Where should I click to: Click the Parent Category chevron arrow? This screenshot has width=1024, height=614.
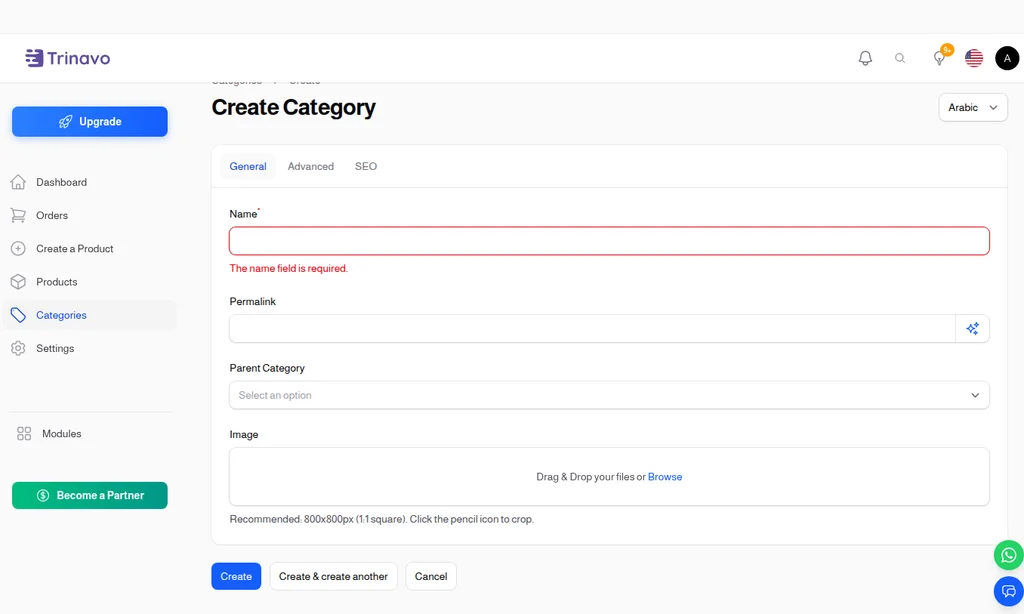click(975, 395)
